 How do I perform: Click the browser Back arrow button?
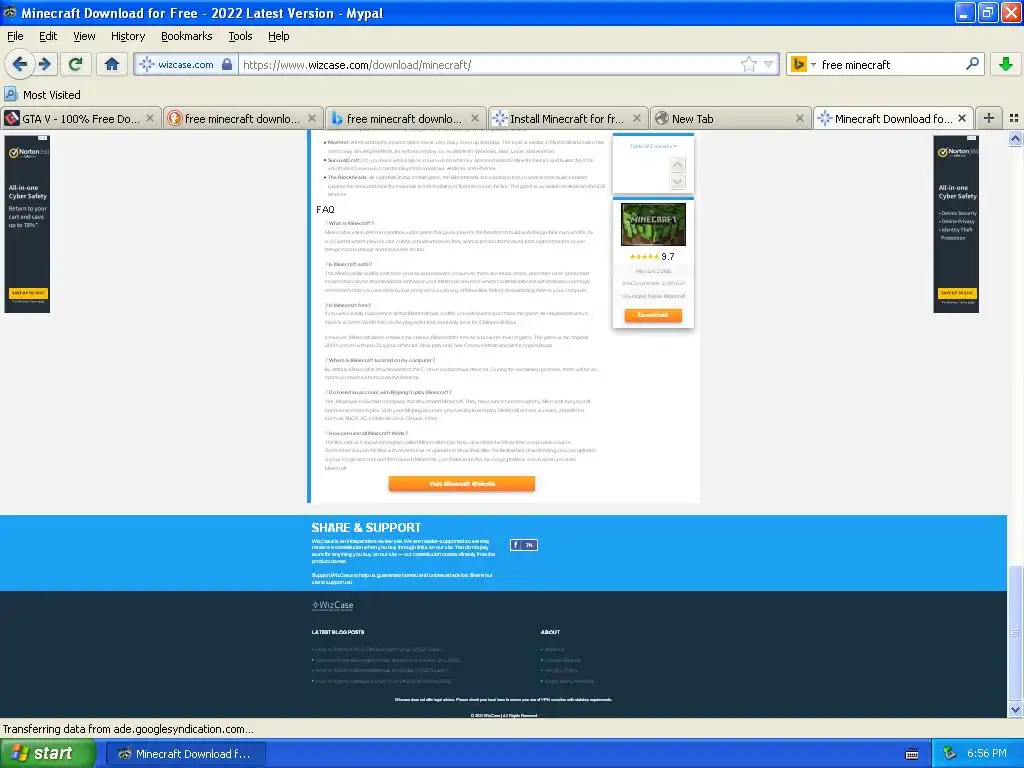click(x=19, y=65)
